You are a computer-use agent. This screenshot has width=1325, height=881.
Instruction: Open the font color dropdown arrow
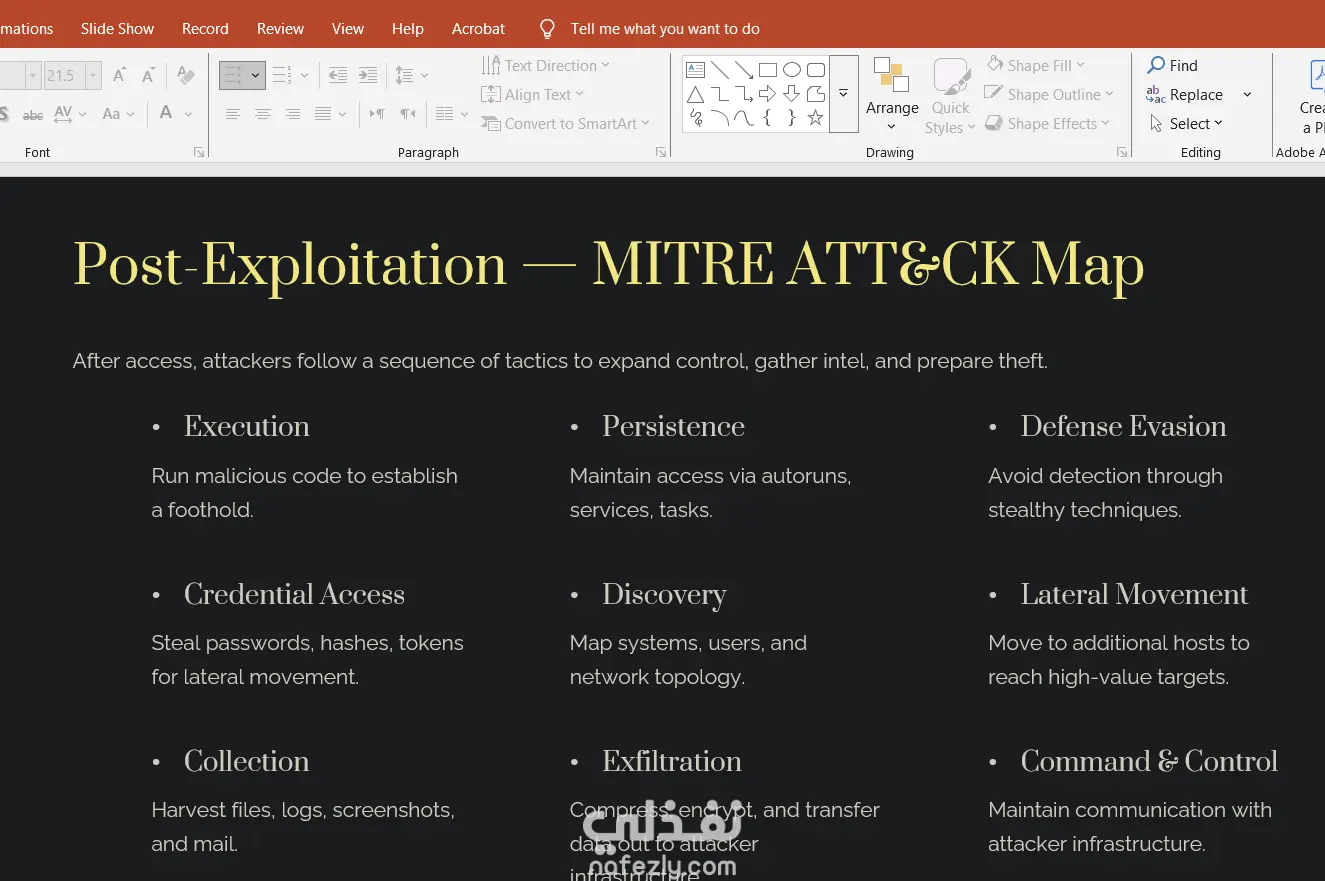pos(188,114)
